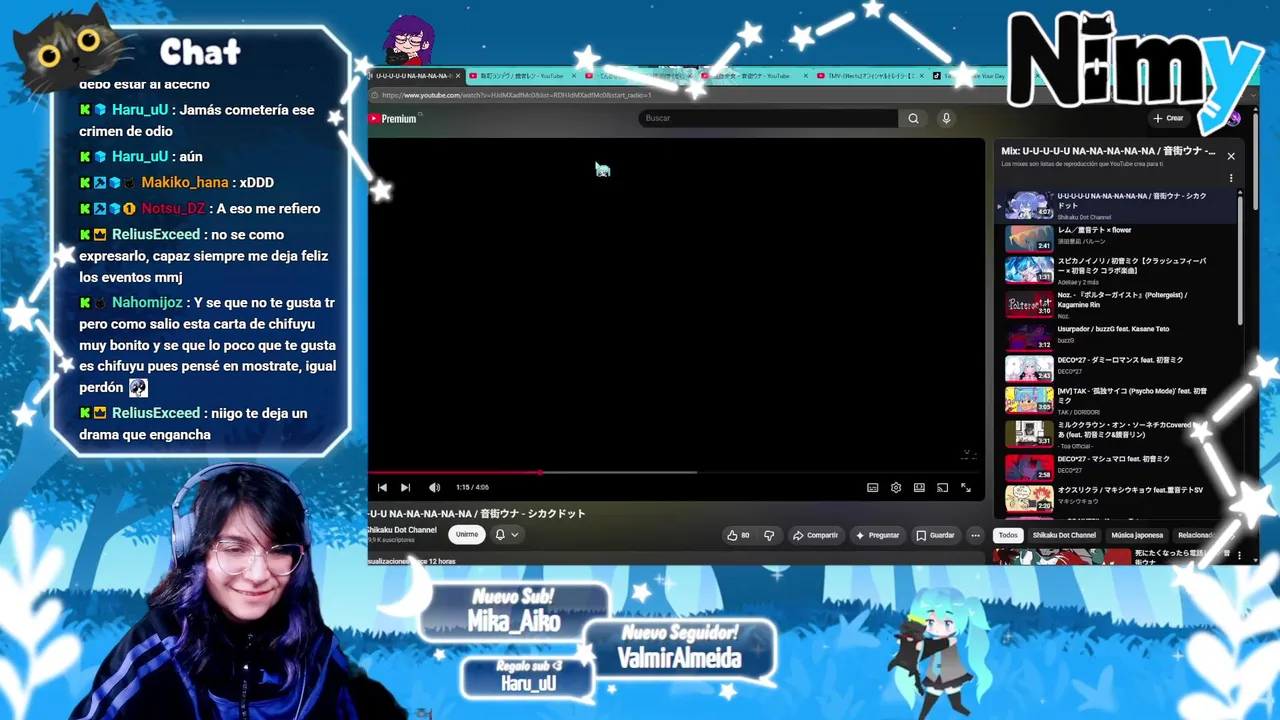Click Haru_uU username saying 'aún'

(x=140, y=157)
